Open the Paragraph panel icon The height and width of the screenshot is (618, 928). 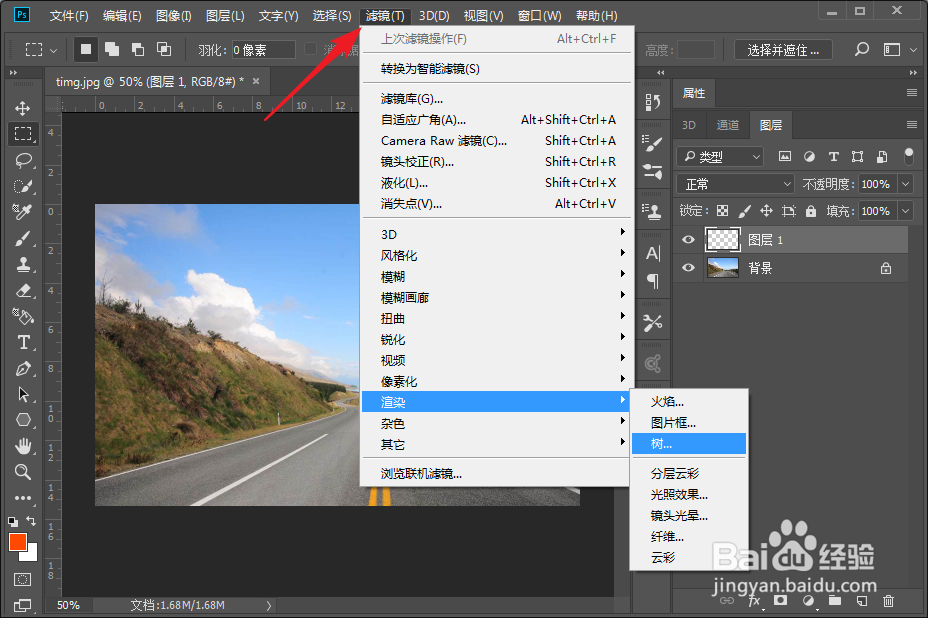[653, 281]
